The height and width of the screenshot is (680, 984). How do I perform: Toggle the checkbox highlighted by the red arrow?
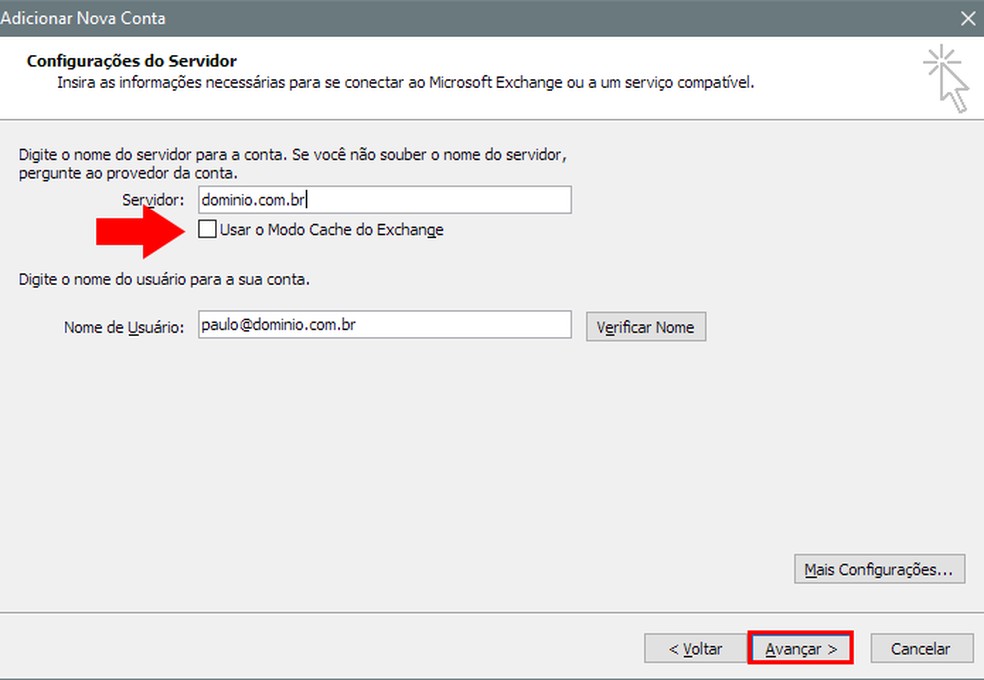pyautogui.click(x=208, y=229)
